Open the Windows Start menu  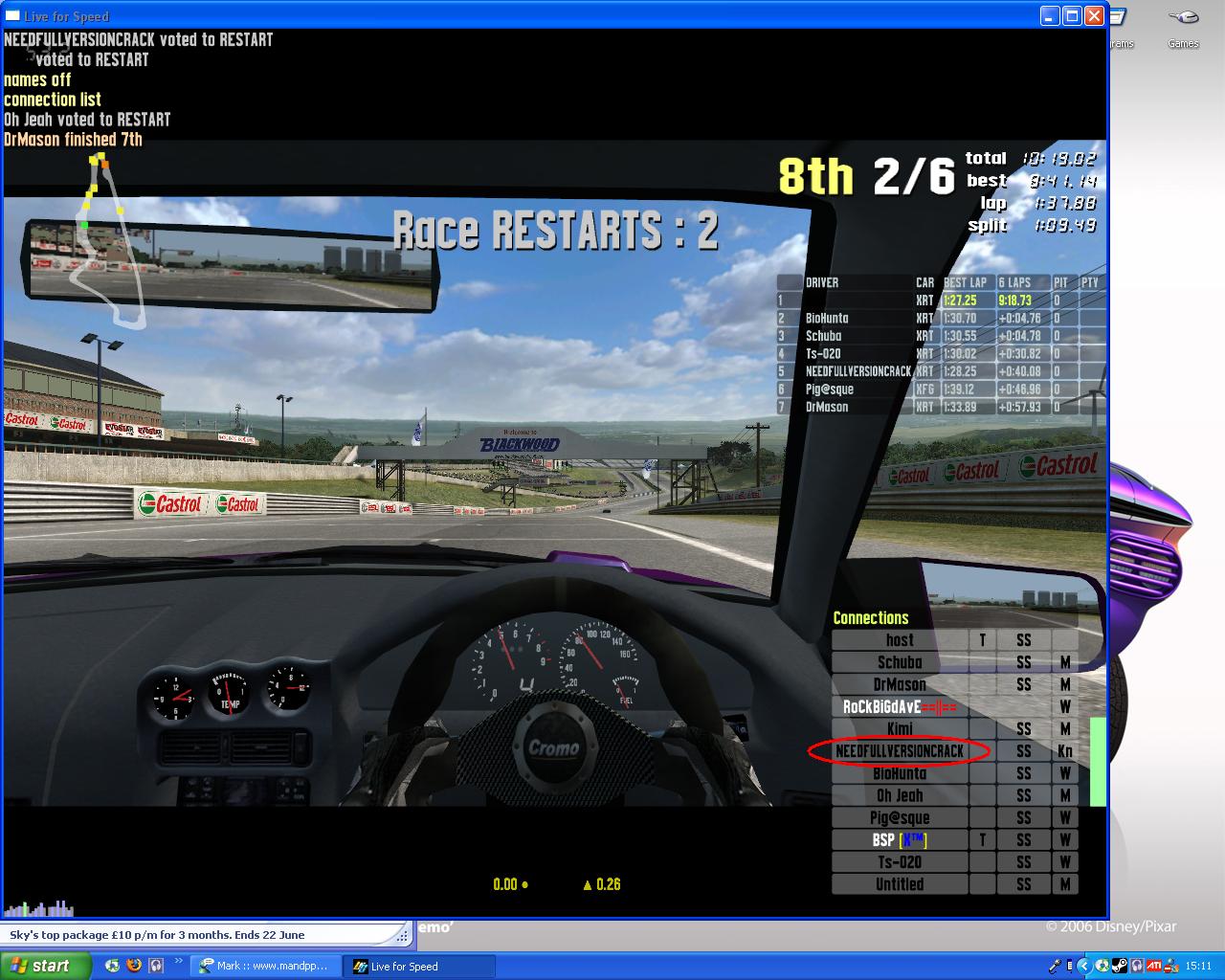(46, 966)
